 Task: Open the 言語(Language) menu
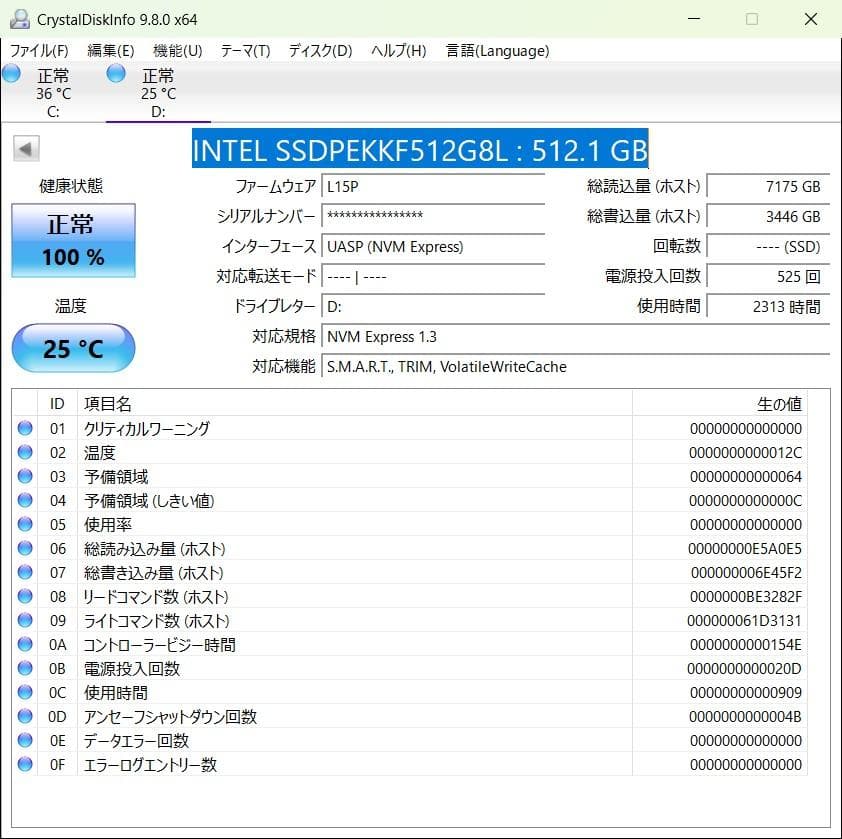(x=497, y=50)
